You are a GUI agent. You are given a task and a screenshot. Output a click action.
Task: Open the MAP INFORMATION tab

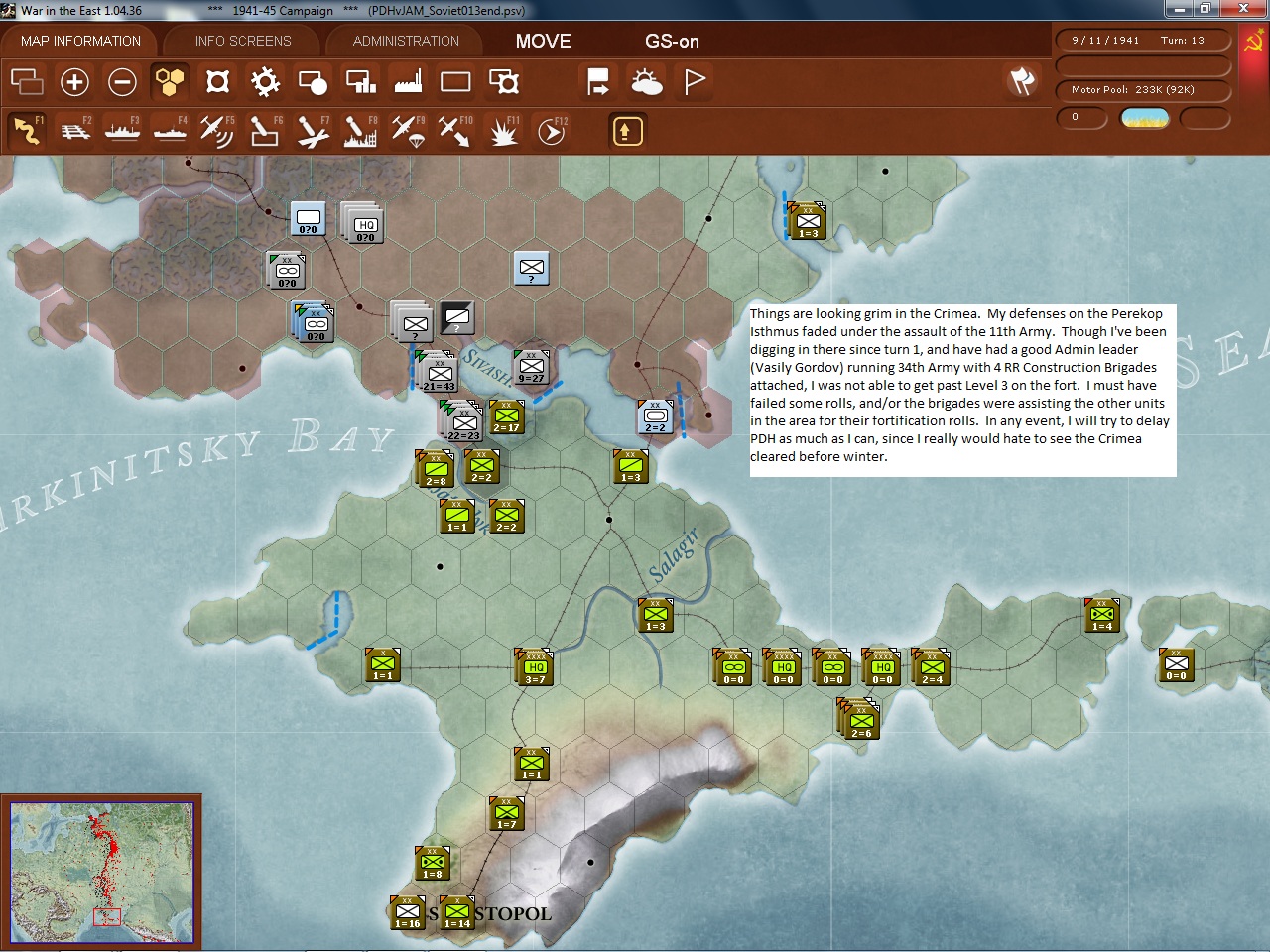point(80,41)
